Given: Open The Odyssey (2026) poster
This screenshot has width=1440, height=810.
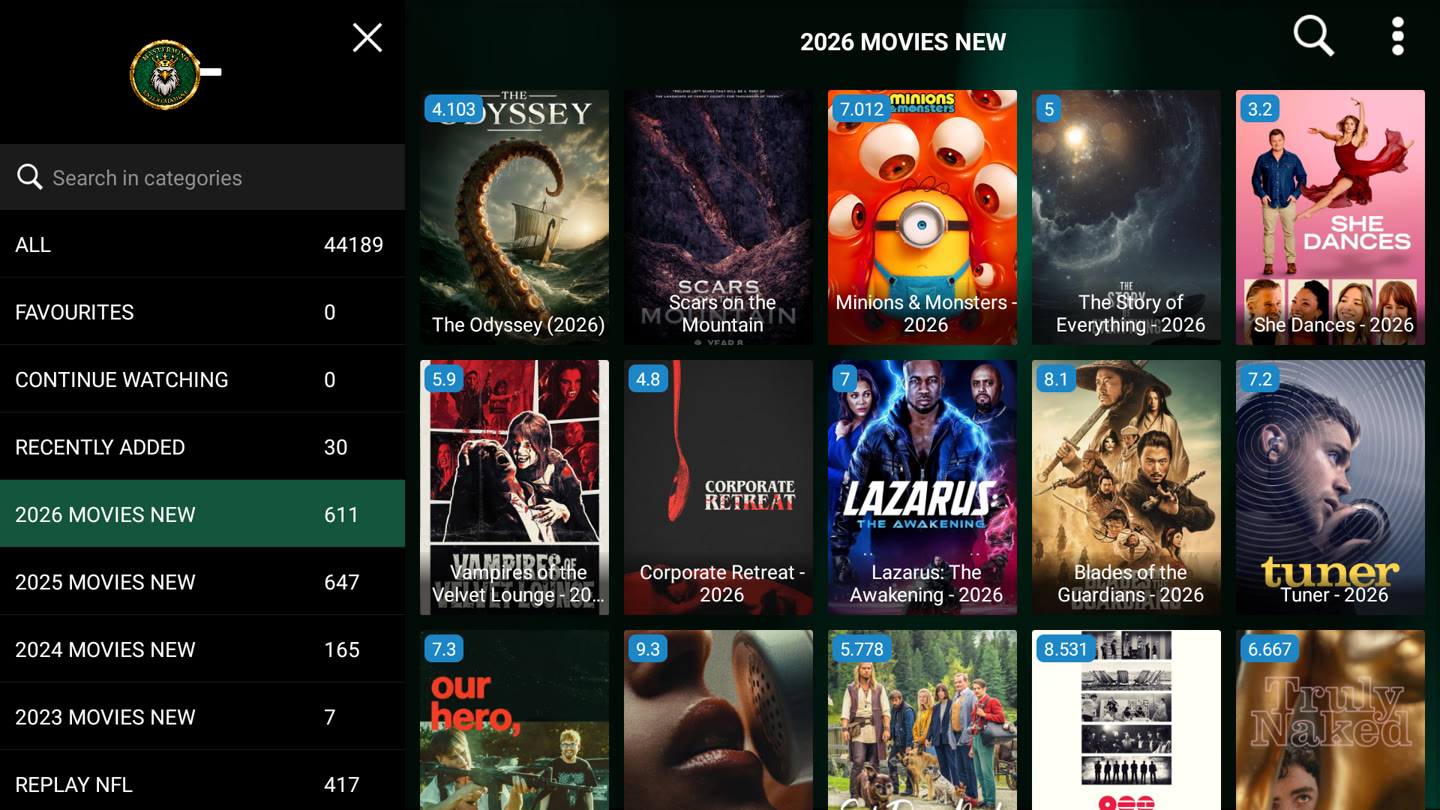Looking at the screenshot, I should click(514, 218).
